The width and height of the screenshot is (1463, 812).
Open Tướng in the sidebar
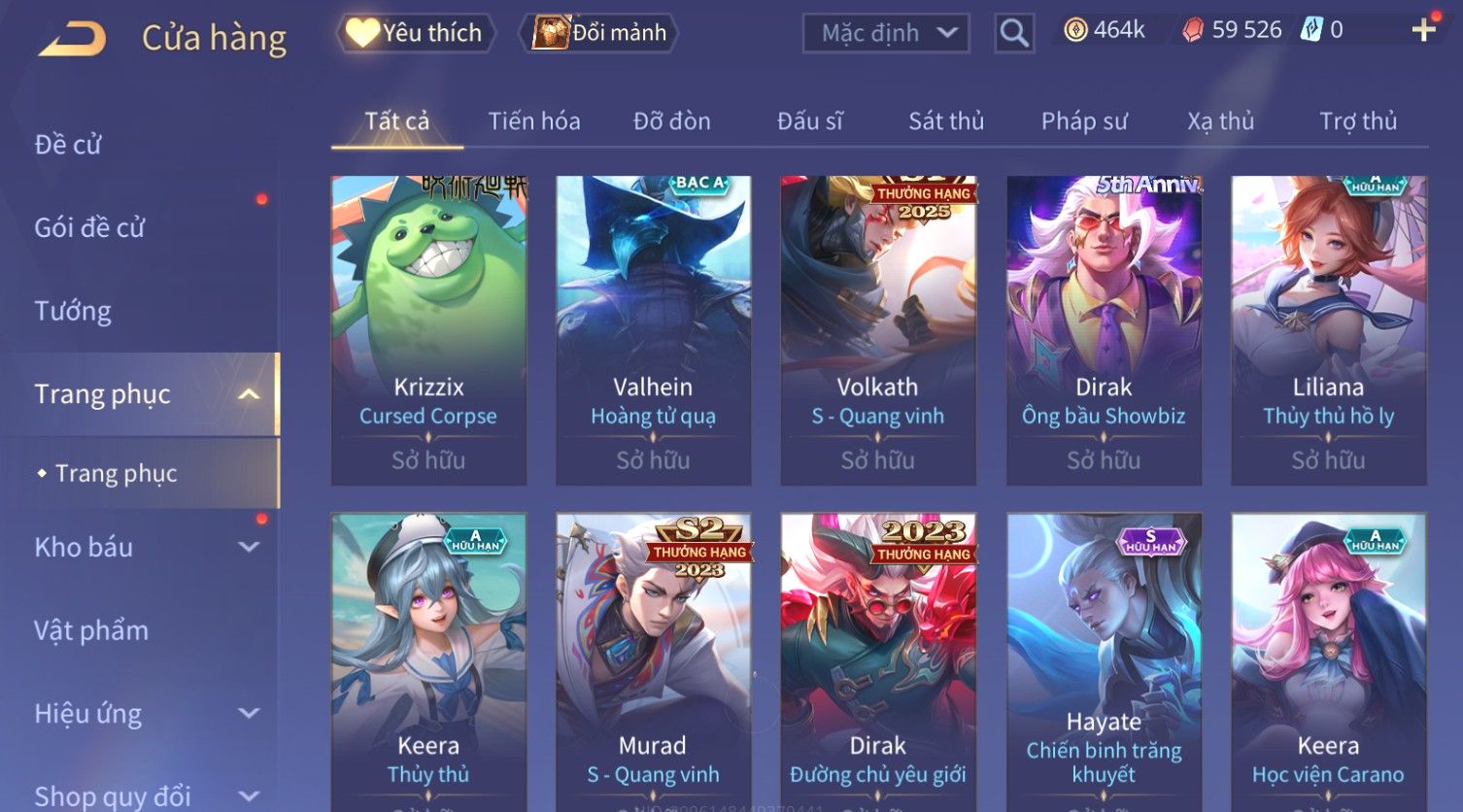(x=73, y=311)
